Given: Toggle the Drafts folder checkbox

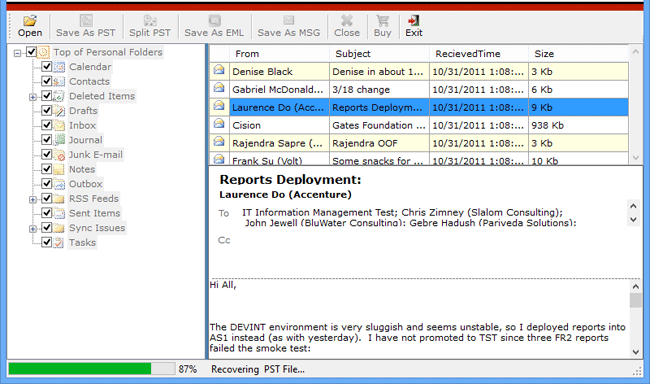Looking at the screenshot, I should pos(46,110).
